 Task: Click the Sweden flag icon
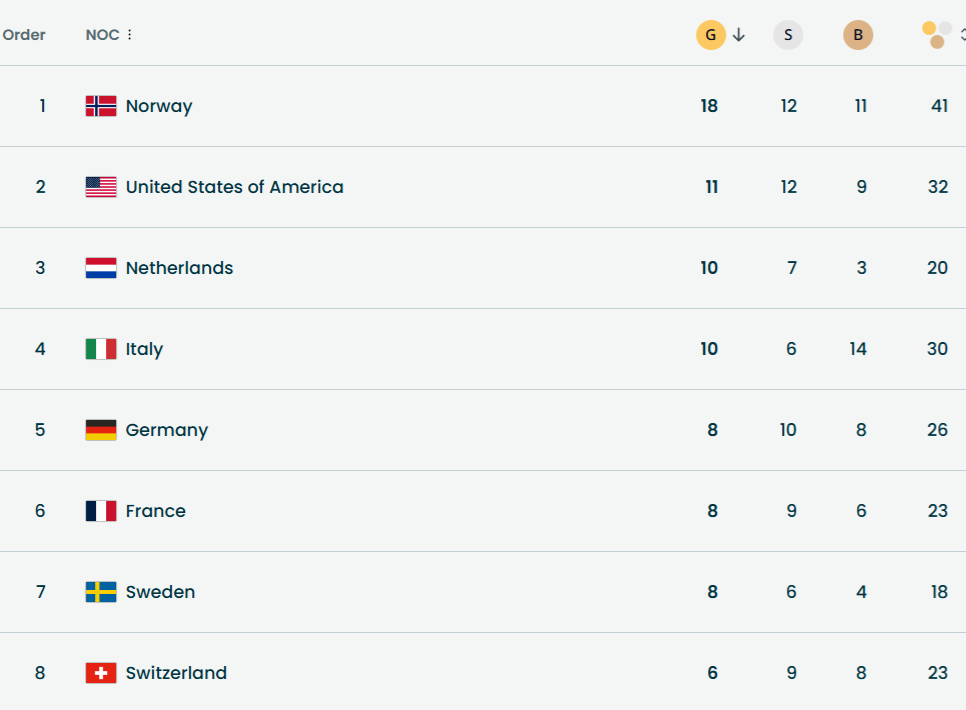click(101, 592)
